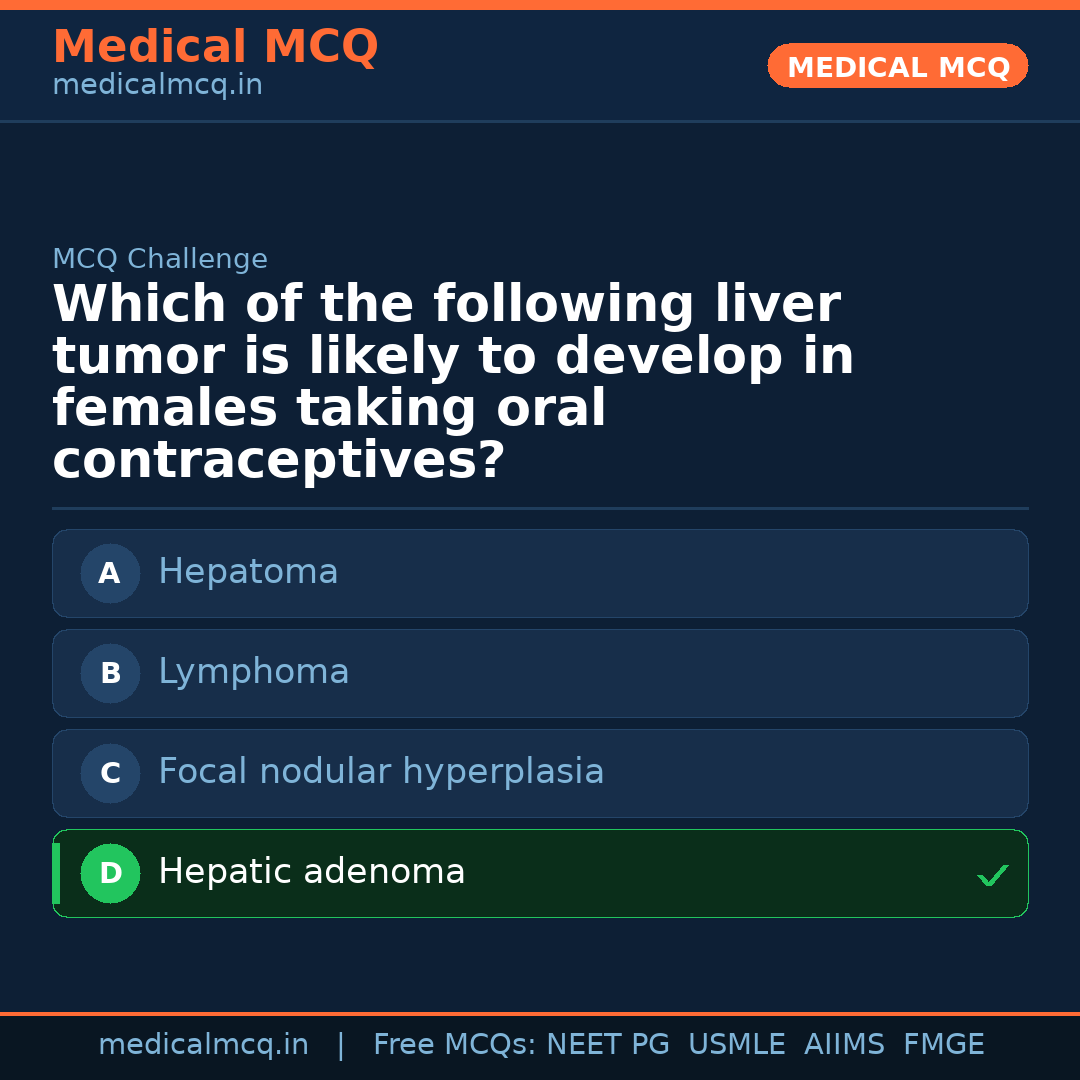
Task: Click the letter A circle icon
Action: point(110,574)
